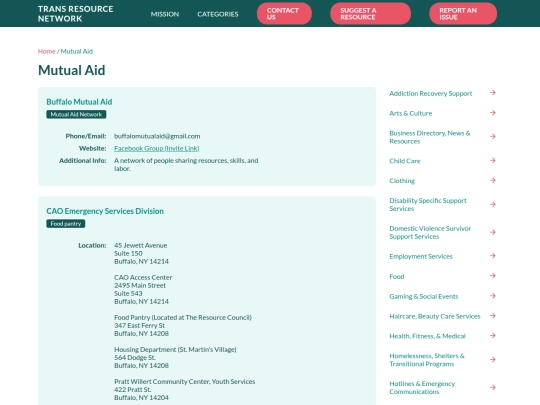Open Addiction Recovery Support category
The width and height of the screenshot is (540, 405).
[x=430, y=93]
